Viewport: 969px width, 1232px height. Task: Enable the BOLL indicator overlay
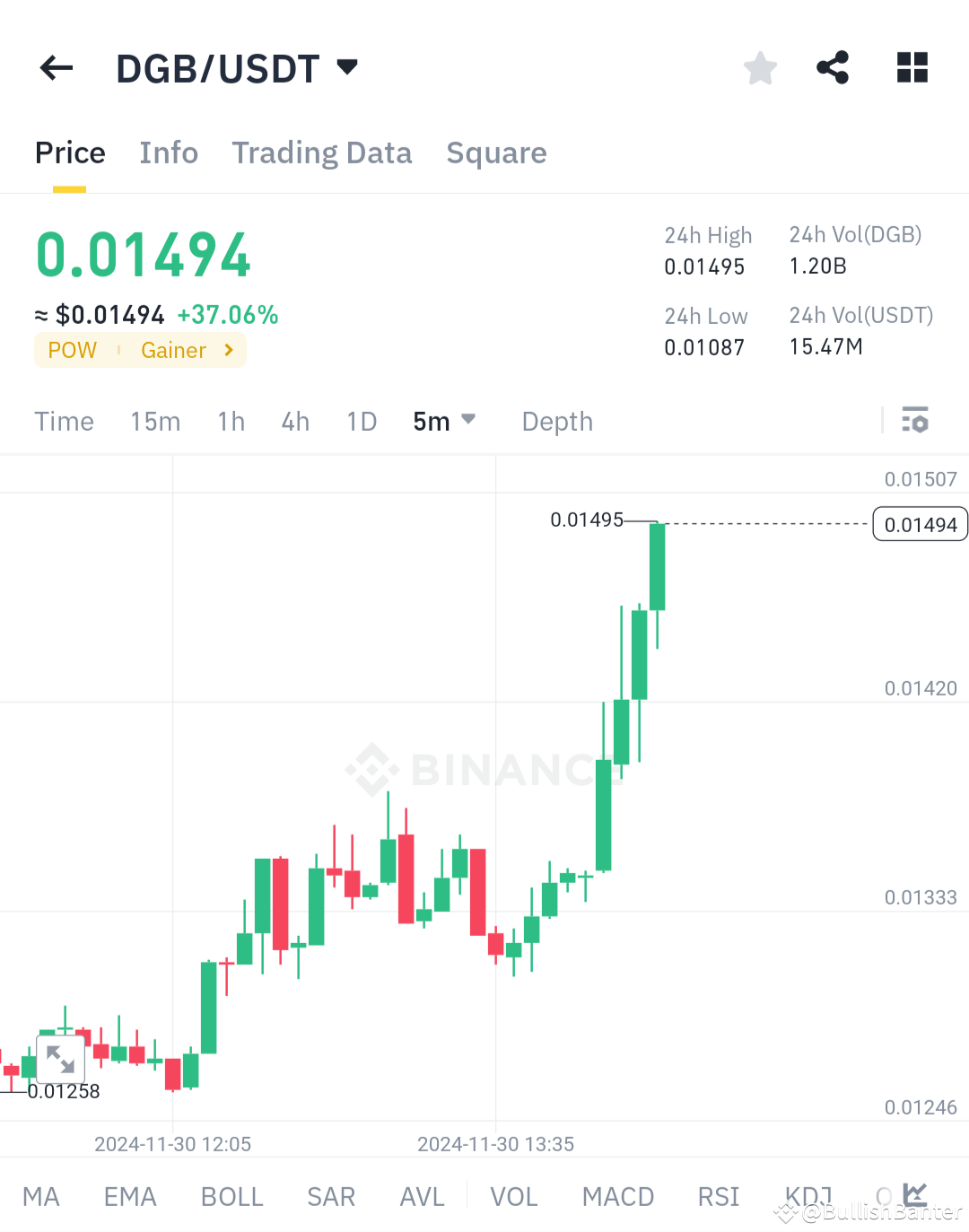231,1196
